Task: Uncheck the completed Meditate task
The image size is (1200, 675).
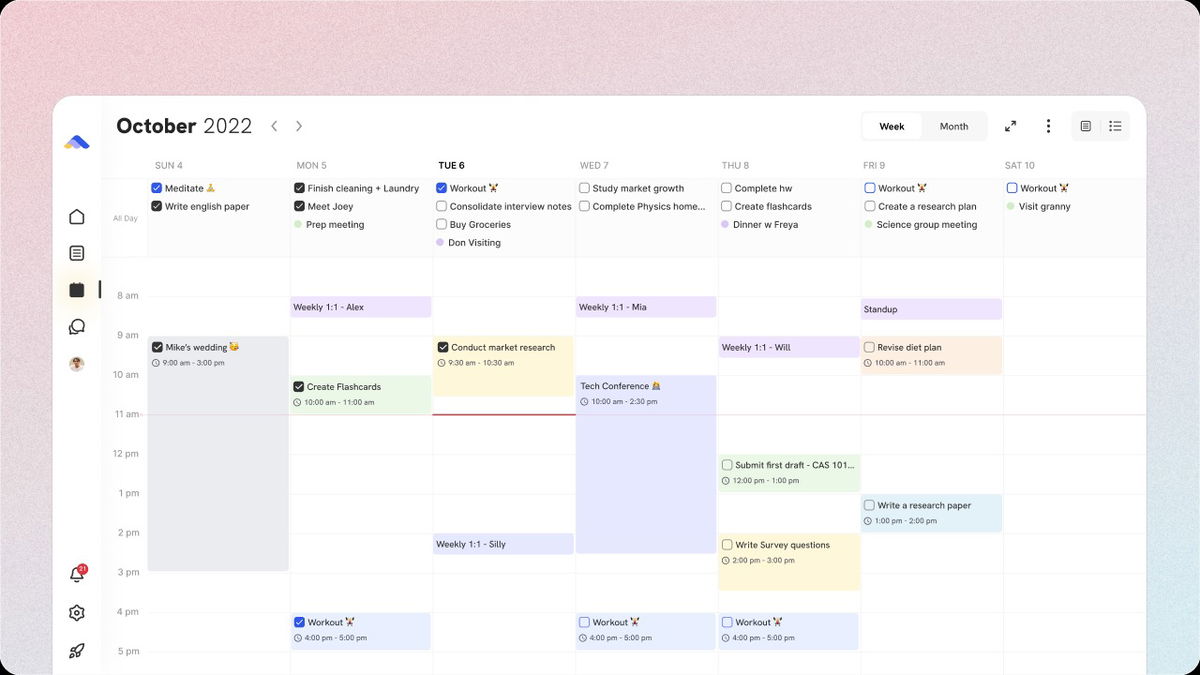Action: (x=157, y=188)
